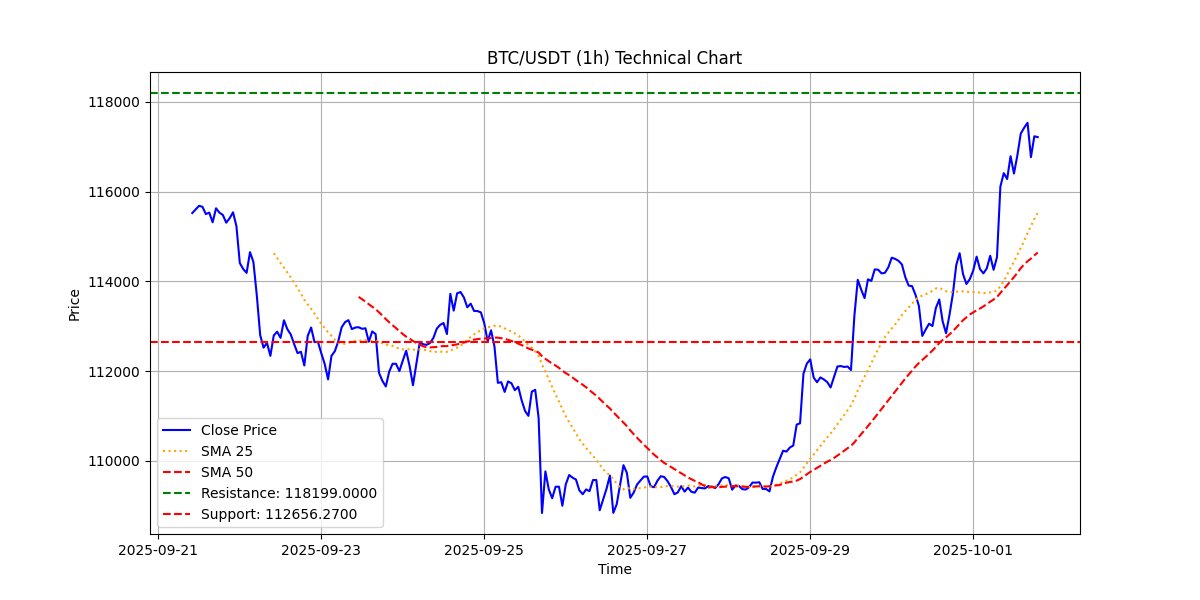Screen dimensions: 1200x600
Task: Click the 2025-09-21 date tick label
Action: click(158, 549)
